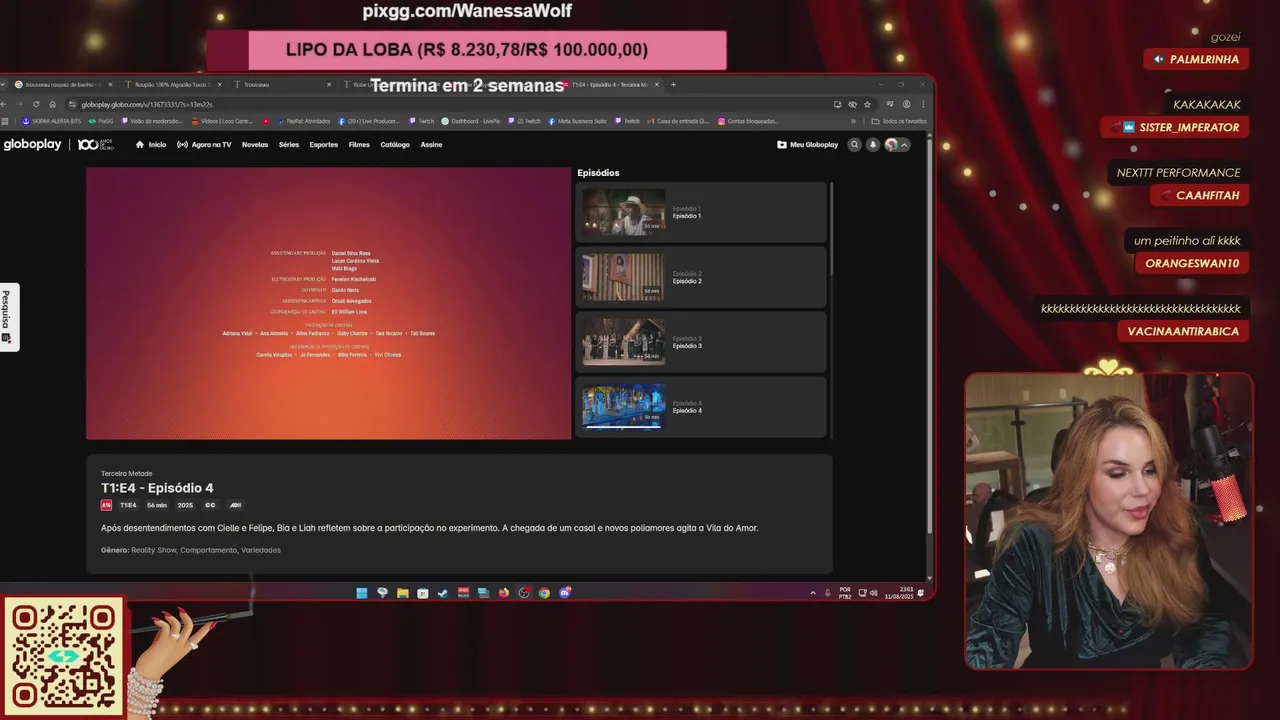This screenshot has height=720, width=1280.
Task: Click the browser page vertical scrollbar
Action: pos(930,335)
